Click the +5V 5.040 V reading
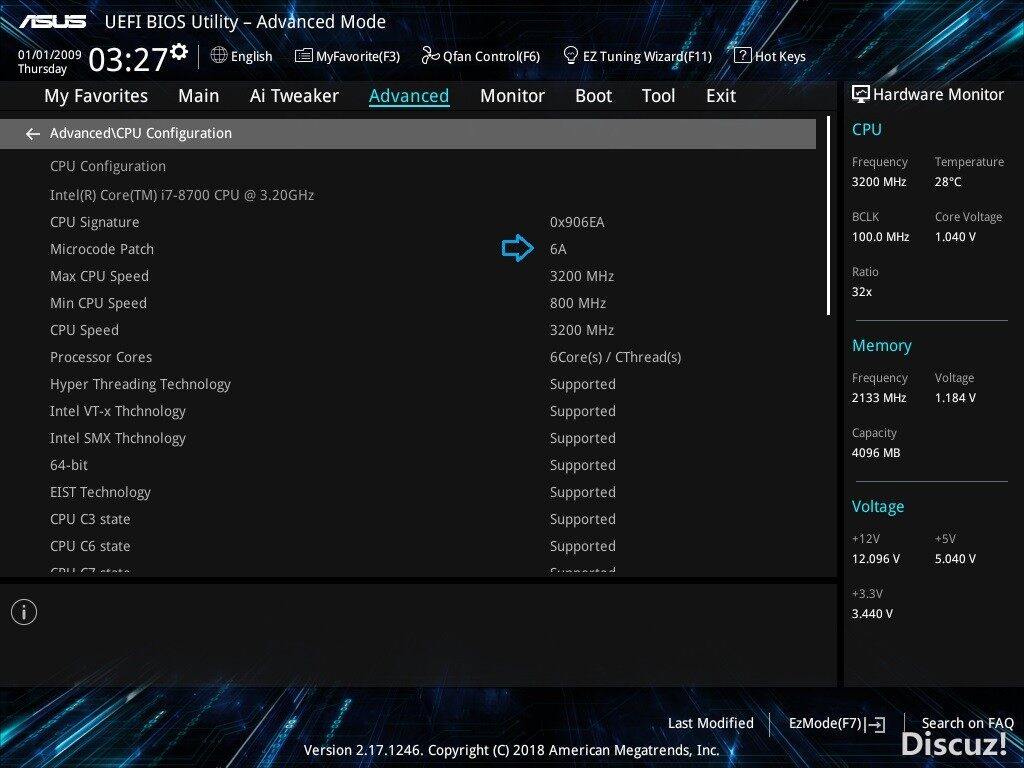 pos(955,559)
